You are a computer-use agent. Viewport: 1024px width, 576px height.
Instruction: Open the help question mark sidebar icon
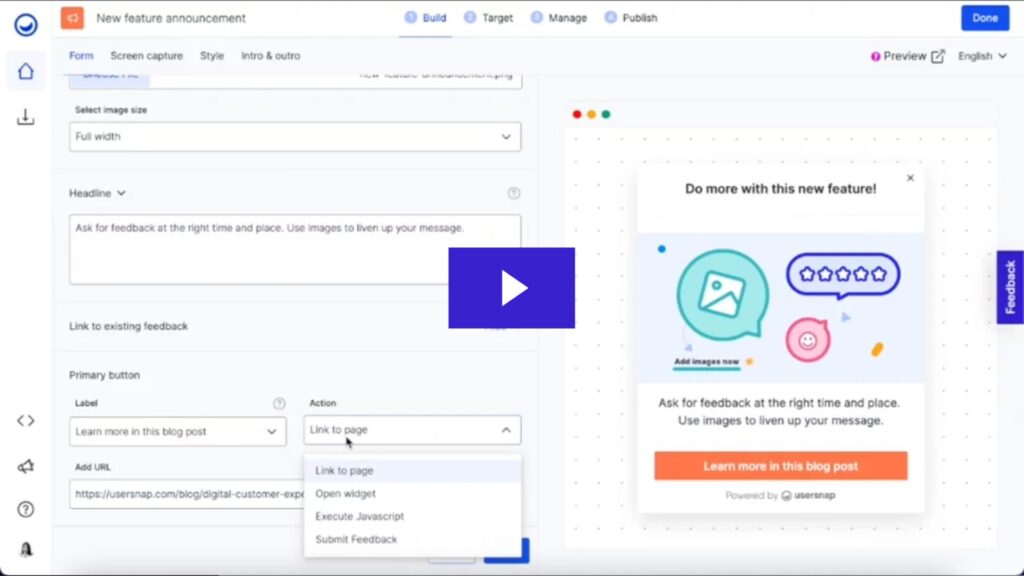point(26,509)
